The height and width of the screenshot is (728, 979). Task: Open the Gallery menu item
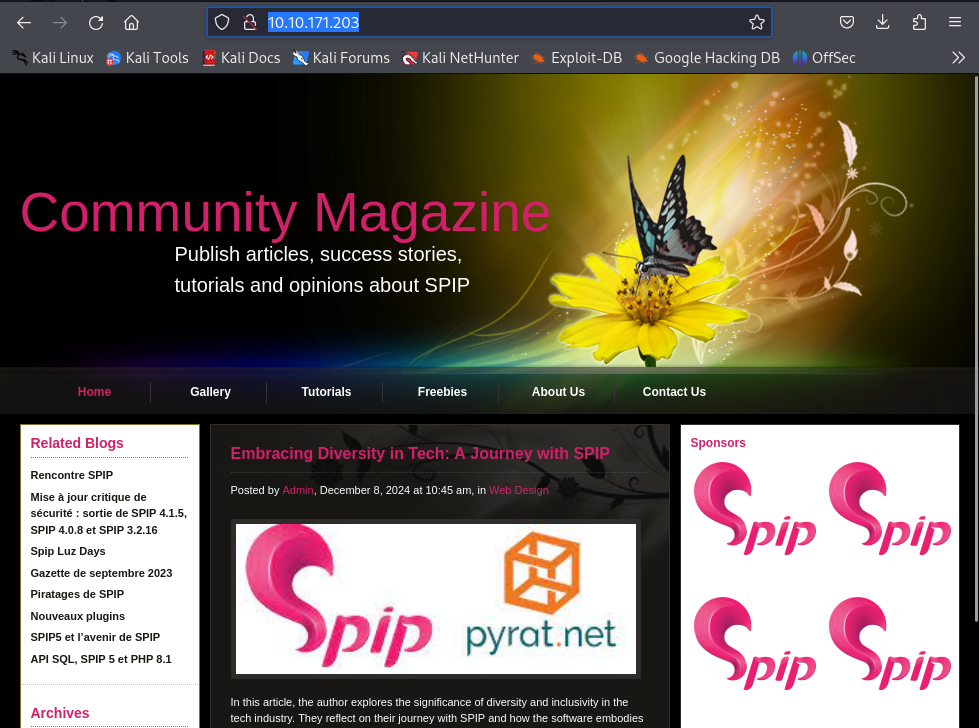point(210,391)
